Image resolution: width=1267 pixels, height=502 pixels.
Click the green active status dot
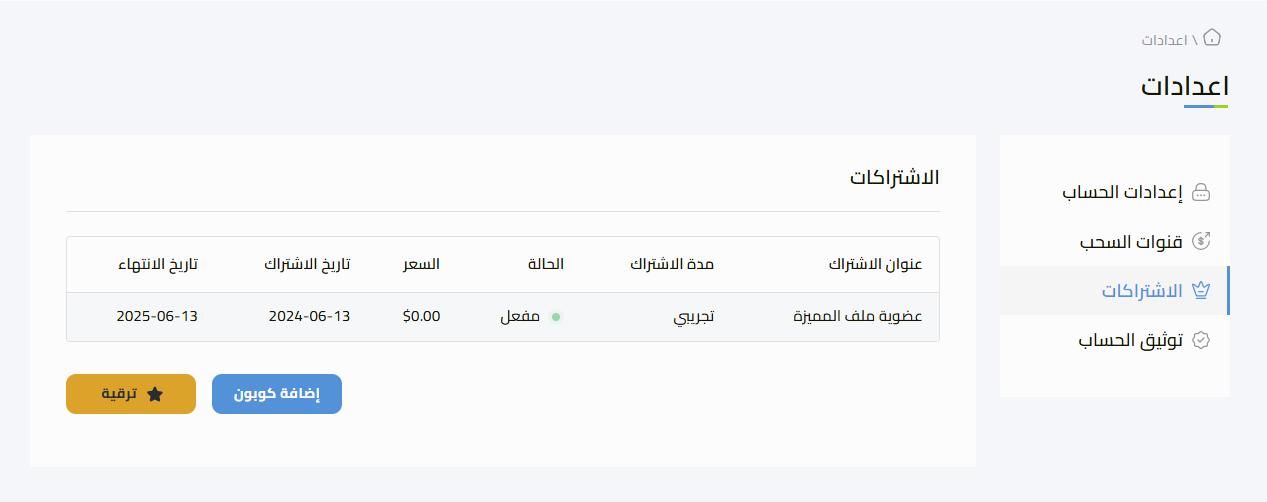[x=556, y=317]
